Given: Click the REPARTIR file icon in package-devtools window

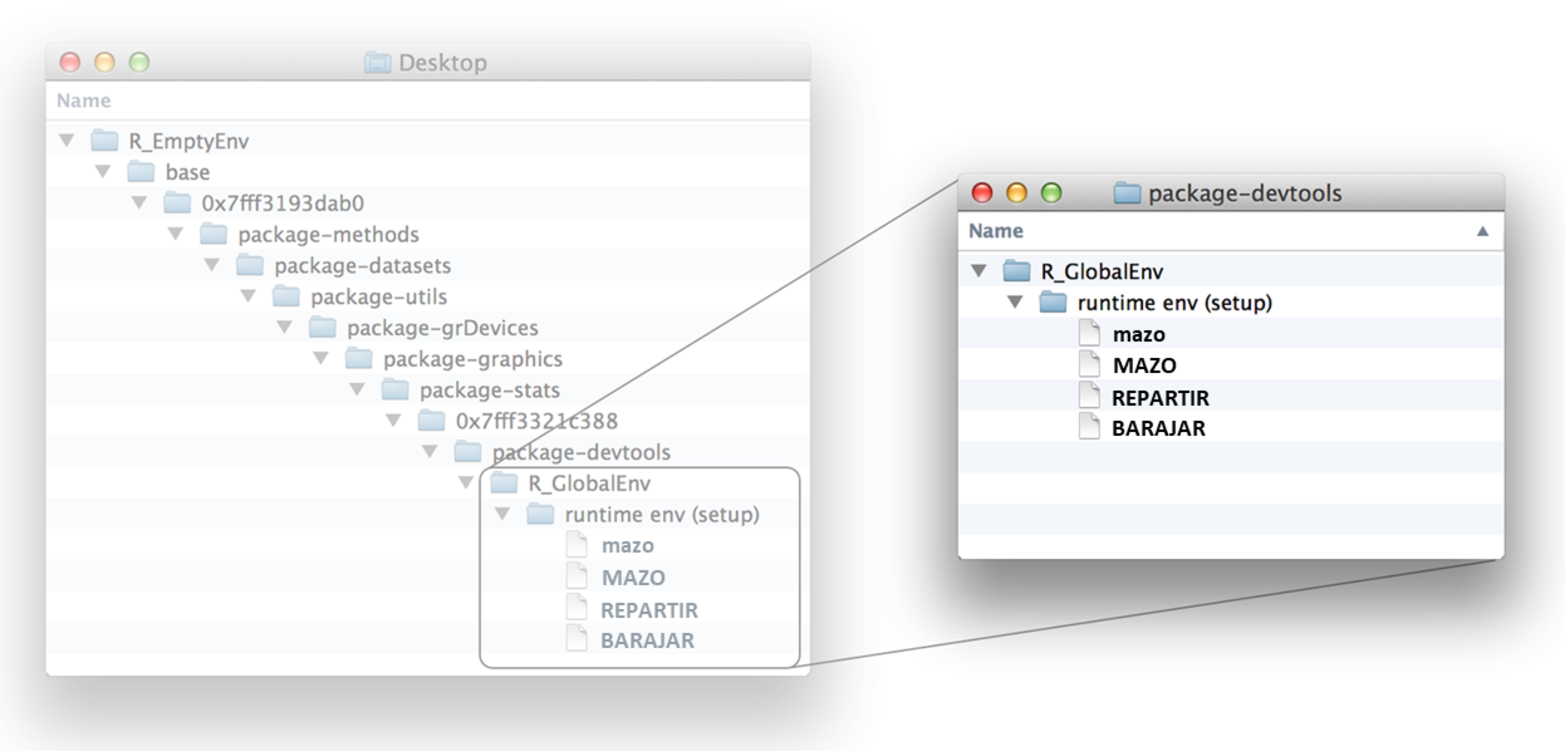Looking at the screenshot, I should 1090,397.
